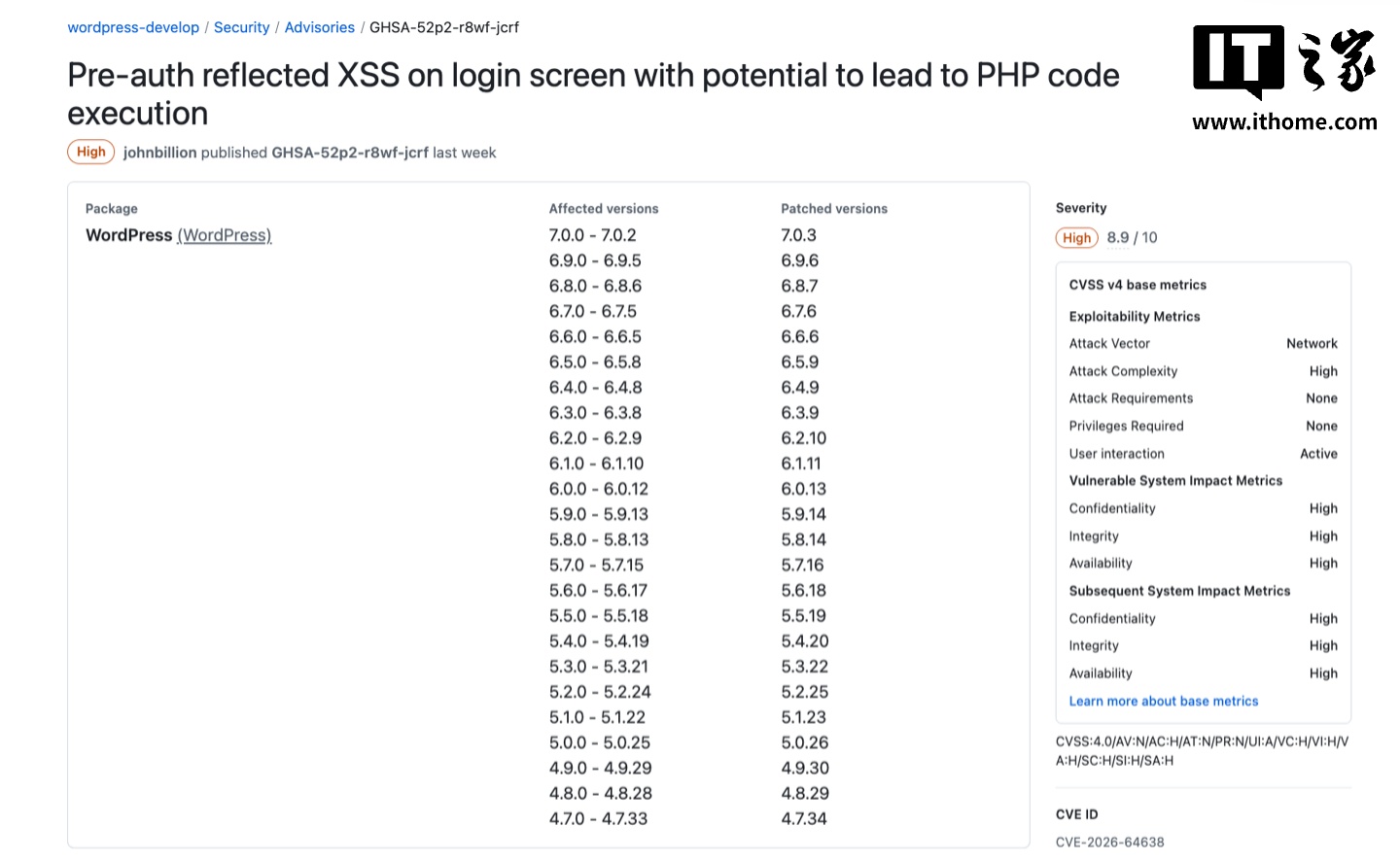Go to the Security breadcrumb

click(x=241, y=27)
